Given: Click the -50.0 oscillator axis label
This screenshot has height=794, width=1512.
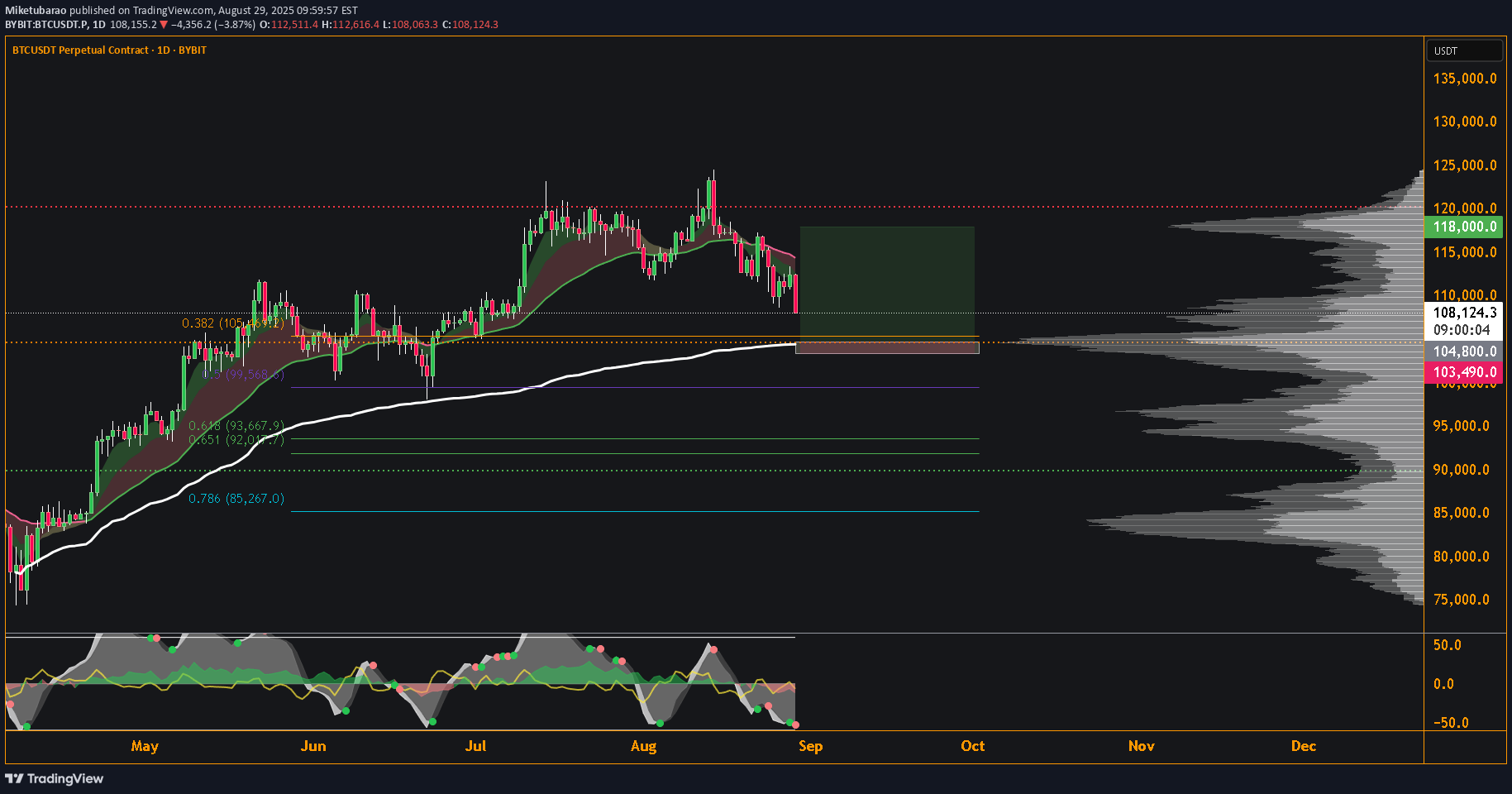Looking at the screenshot, I should tap(1451, 723).
